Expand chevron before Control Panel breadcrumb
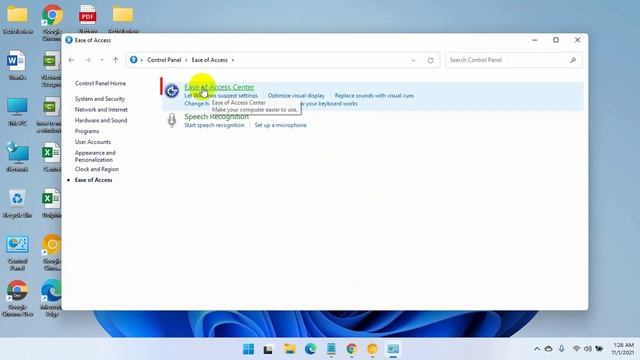 pyautogui.click(x=142, y=60)
